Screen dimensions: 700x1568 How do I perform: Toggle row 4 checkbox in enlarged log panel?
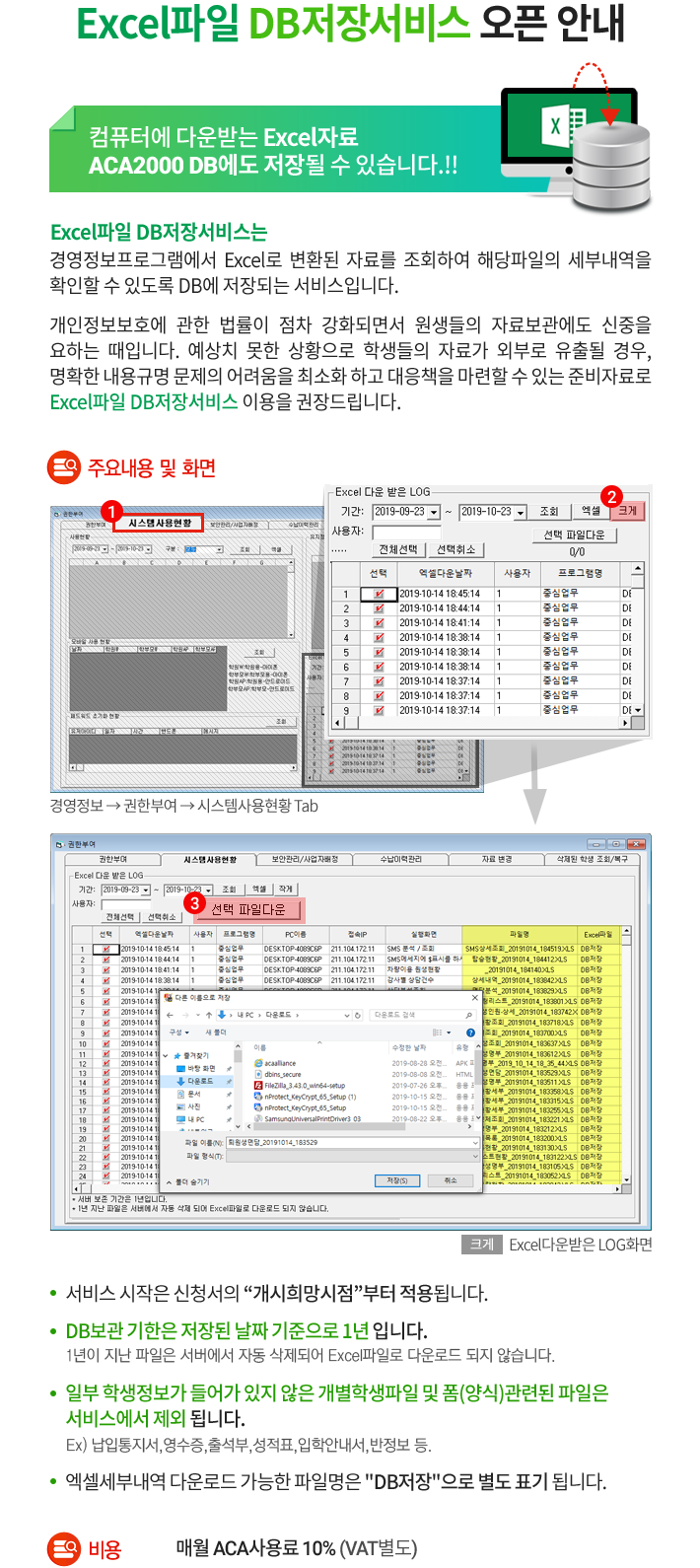[x=379, y=637]
